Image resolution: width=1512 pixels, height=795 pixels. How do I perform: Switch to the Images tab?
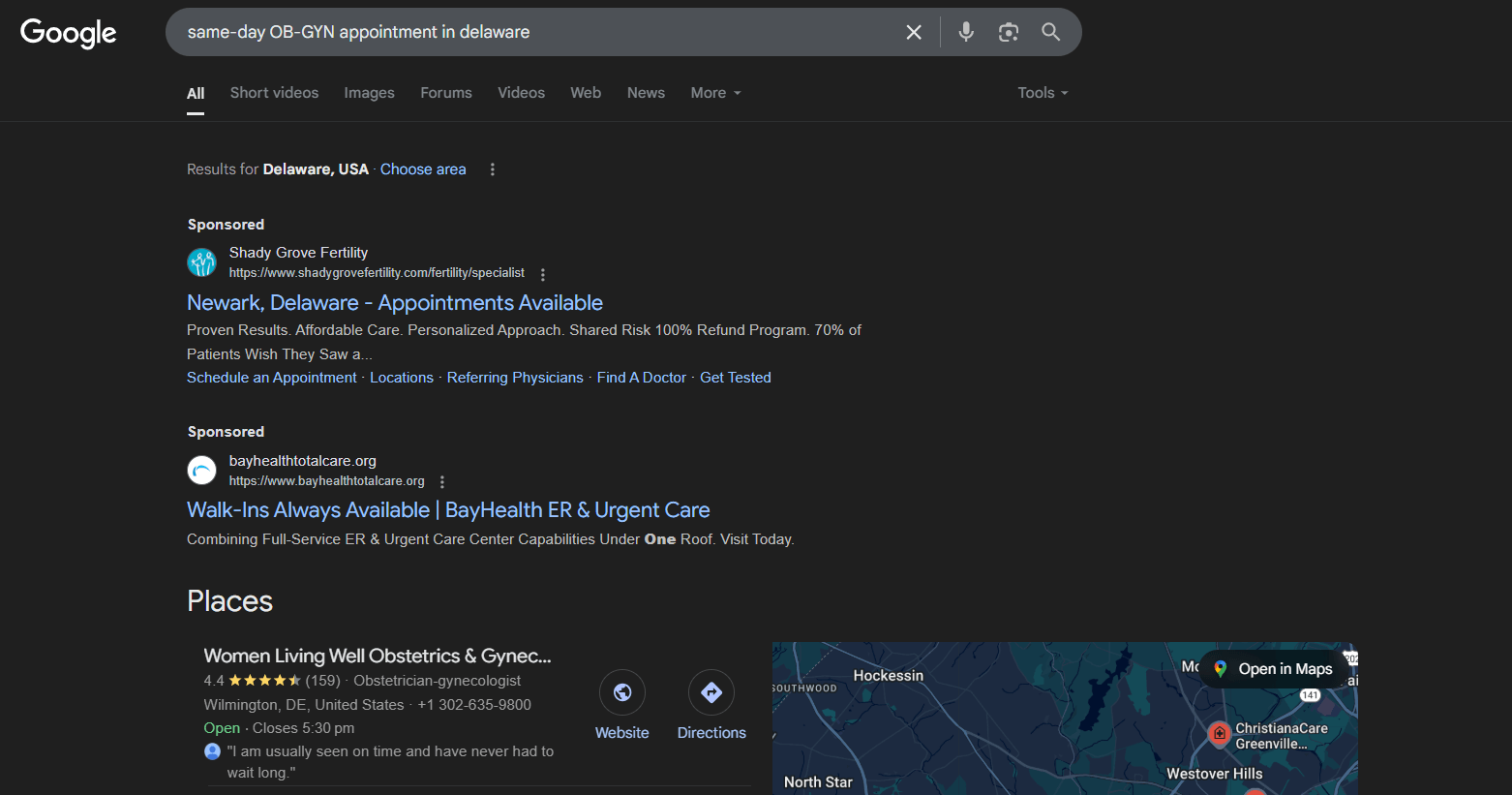click(369, 93)
